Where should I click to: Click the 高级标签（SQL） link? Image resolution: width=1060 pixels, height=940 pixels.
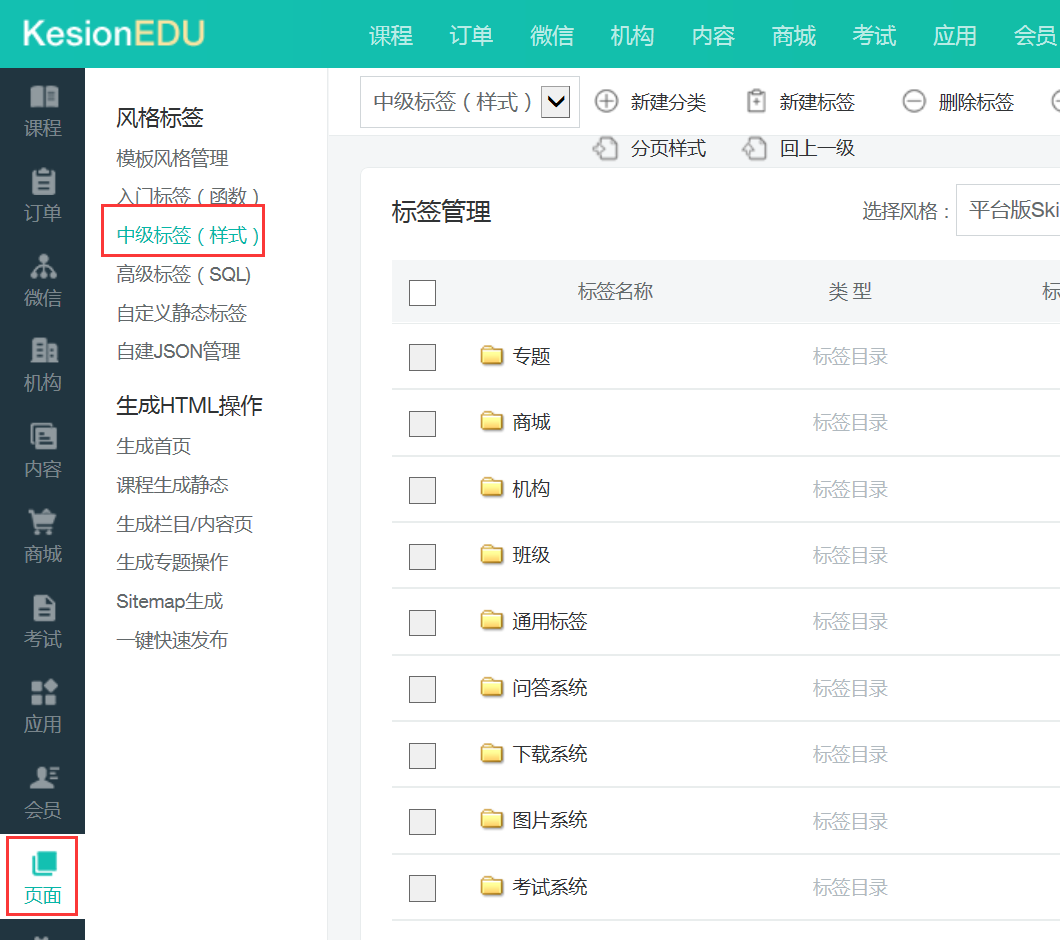point(184,274)
